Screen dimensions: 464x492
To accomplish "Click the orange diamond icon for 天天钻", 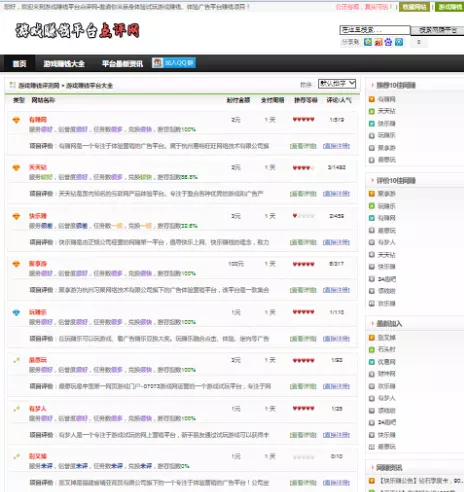I will tap(16, 168).
